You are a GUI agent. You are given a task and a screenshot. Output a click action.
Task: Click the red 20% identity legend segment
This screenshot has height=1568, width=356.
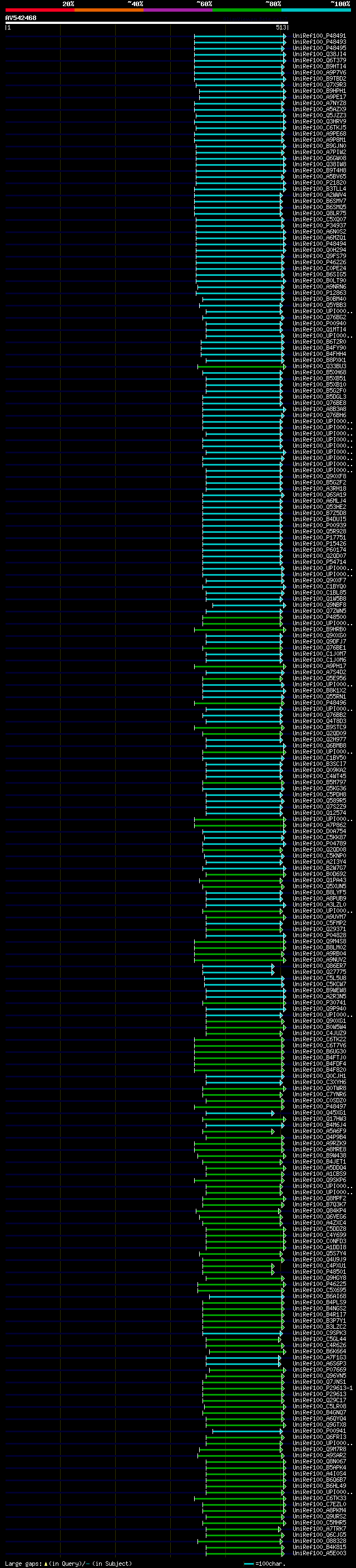pyautogui.click(x=39, y=10)
